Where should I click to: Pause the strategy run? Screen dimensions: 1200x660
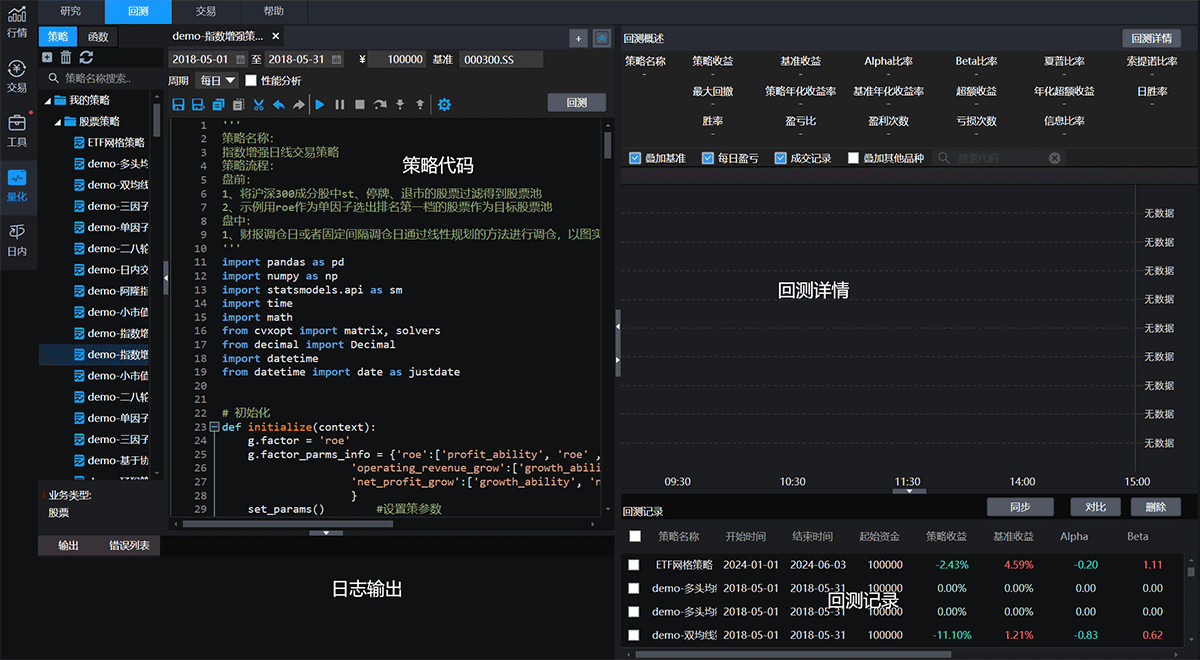click(x=340, y=104)
